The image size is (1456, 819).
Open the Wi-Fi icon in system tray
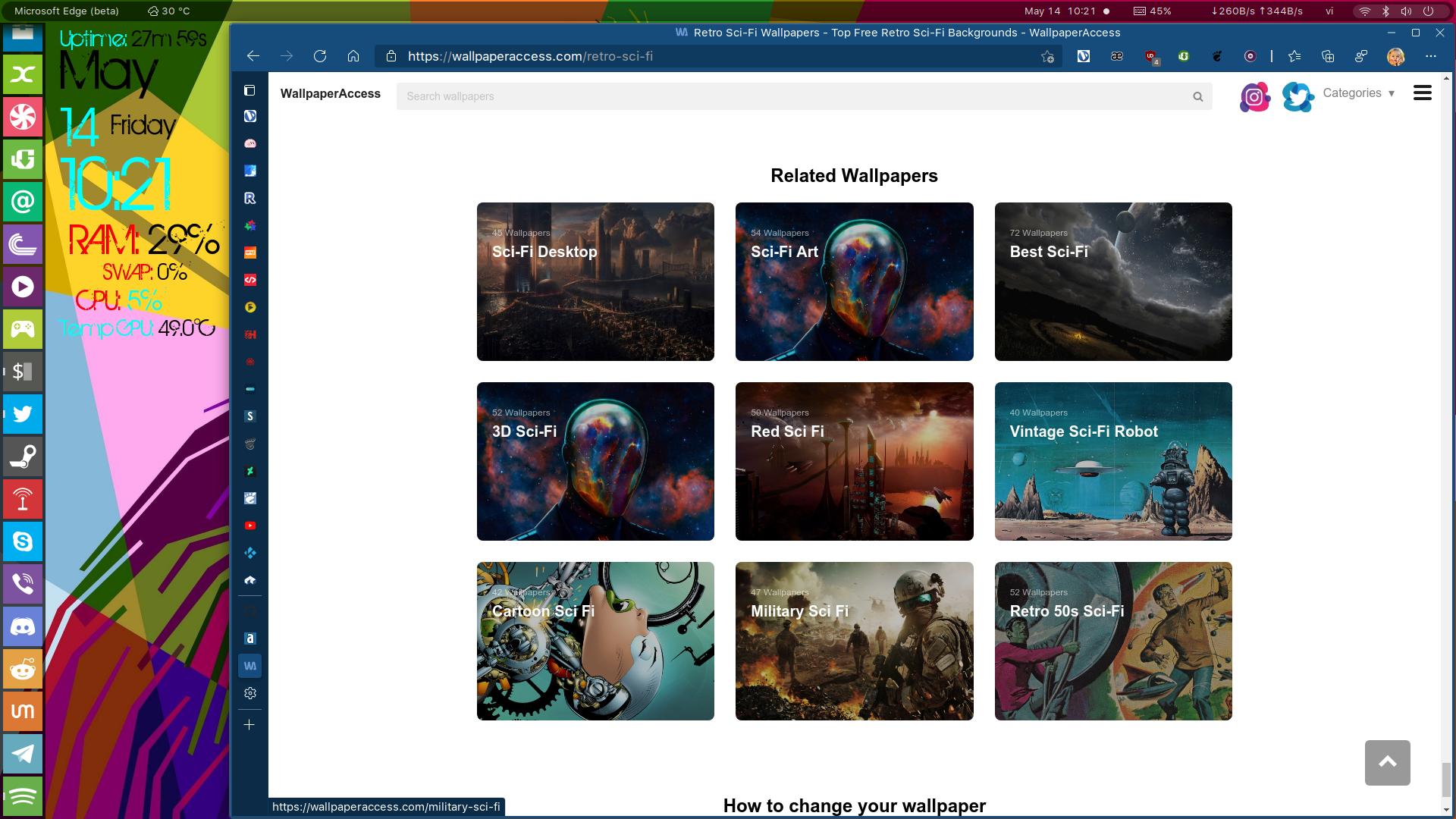pos(1365,11)
